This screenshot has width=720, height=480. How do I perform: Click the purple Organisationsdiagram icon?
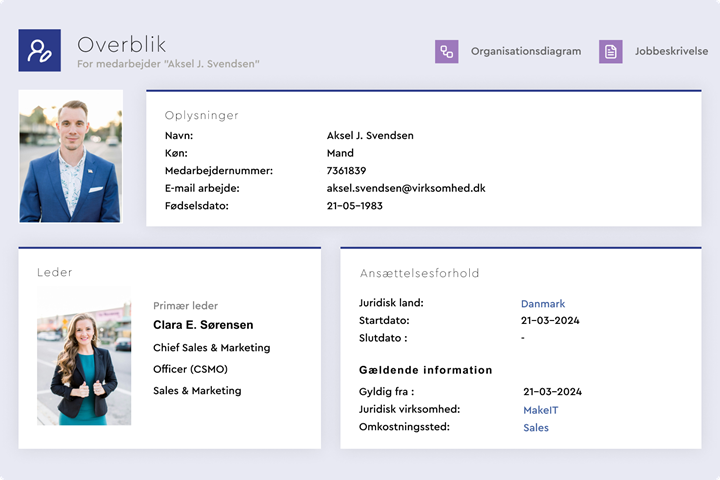tap(446, 51)
